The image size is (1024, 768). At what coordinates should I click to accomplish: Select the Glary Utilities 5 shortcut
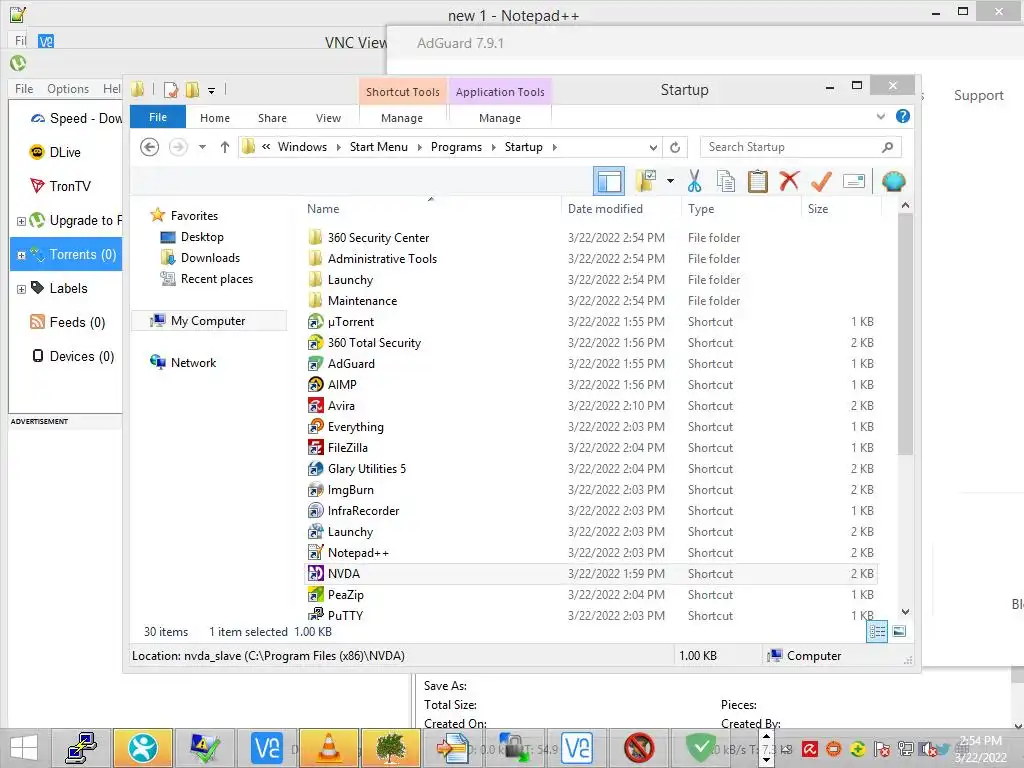[x=367, y=469]
